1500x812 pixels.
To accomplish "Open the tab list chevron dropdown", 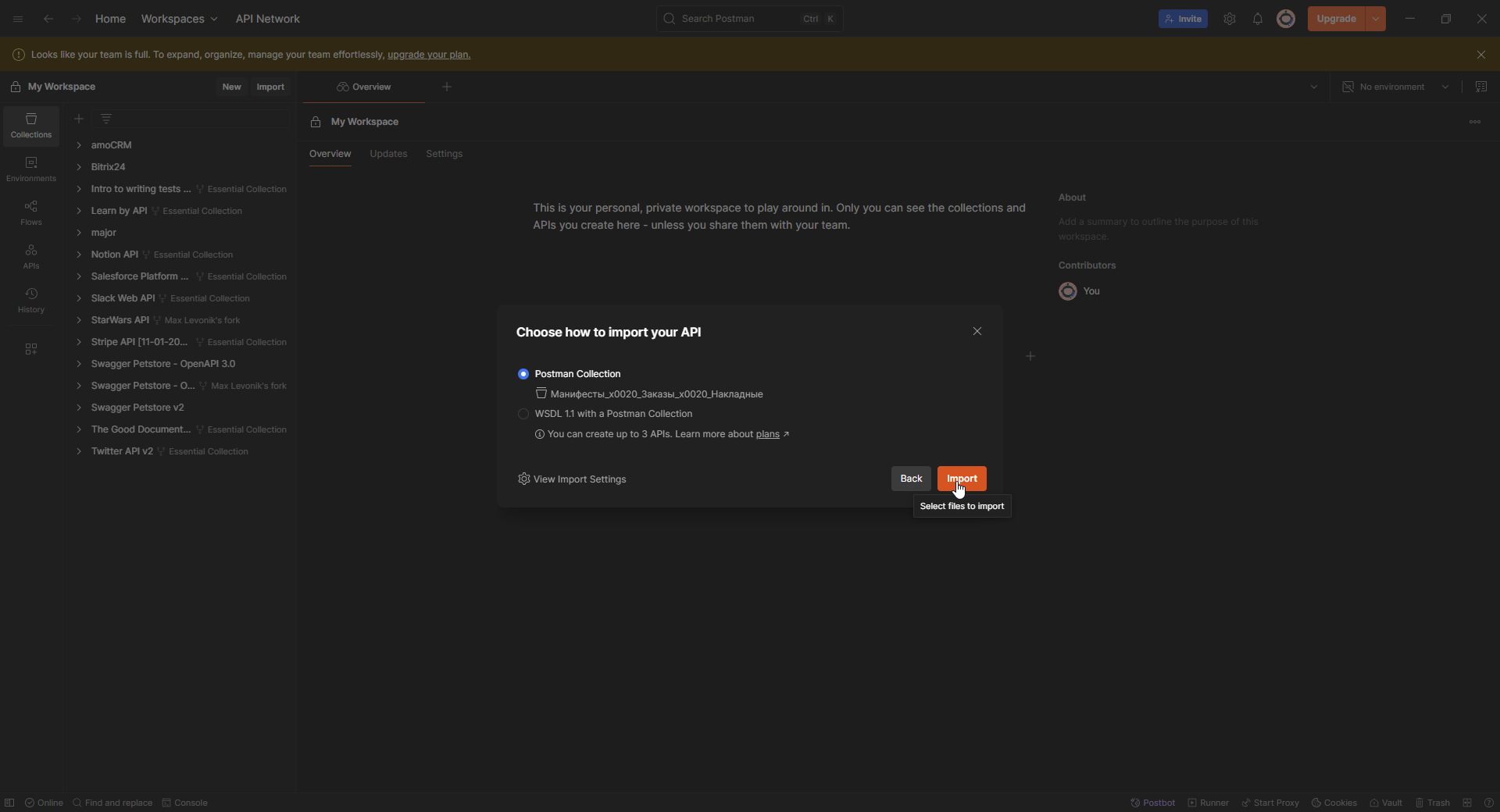I will [x=1314, y=87].
